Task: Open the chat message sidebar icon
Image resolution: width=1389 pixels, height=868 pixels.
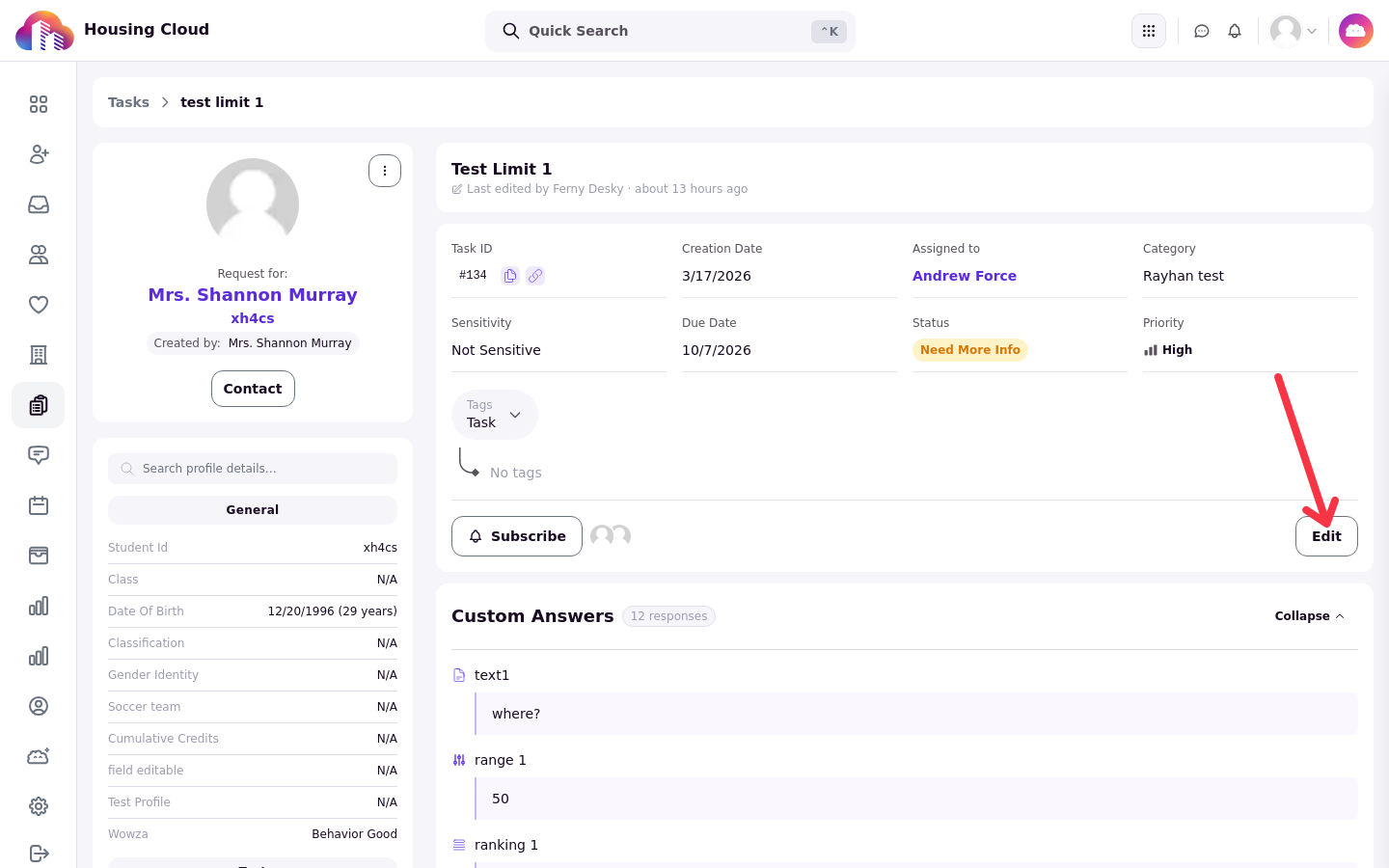Action: click(39, 455)
